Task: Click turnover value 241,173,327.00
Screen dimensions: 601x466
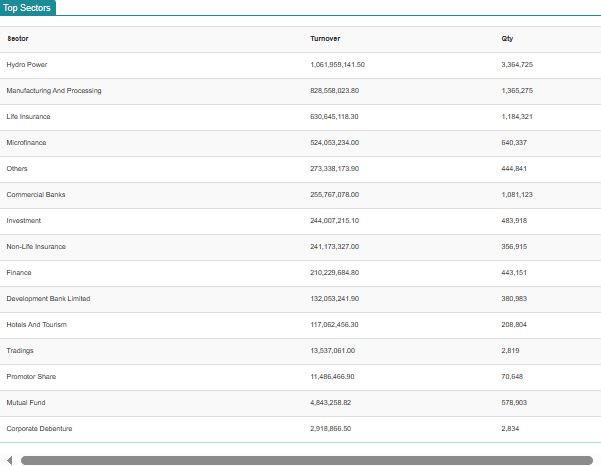Action: (x=335, y=247)
